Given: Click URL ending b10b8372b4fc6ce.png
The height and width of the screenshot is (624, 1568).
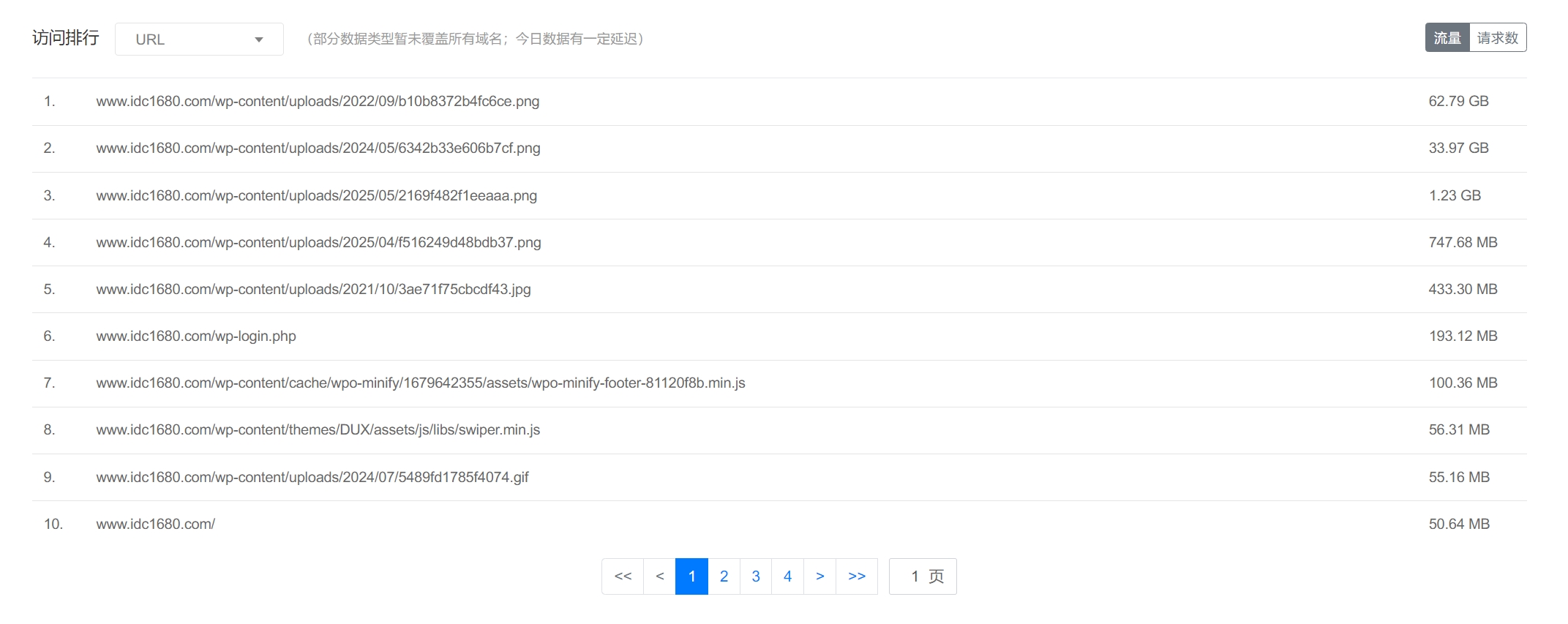Looking at the screenshot, I should 318,102.
